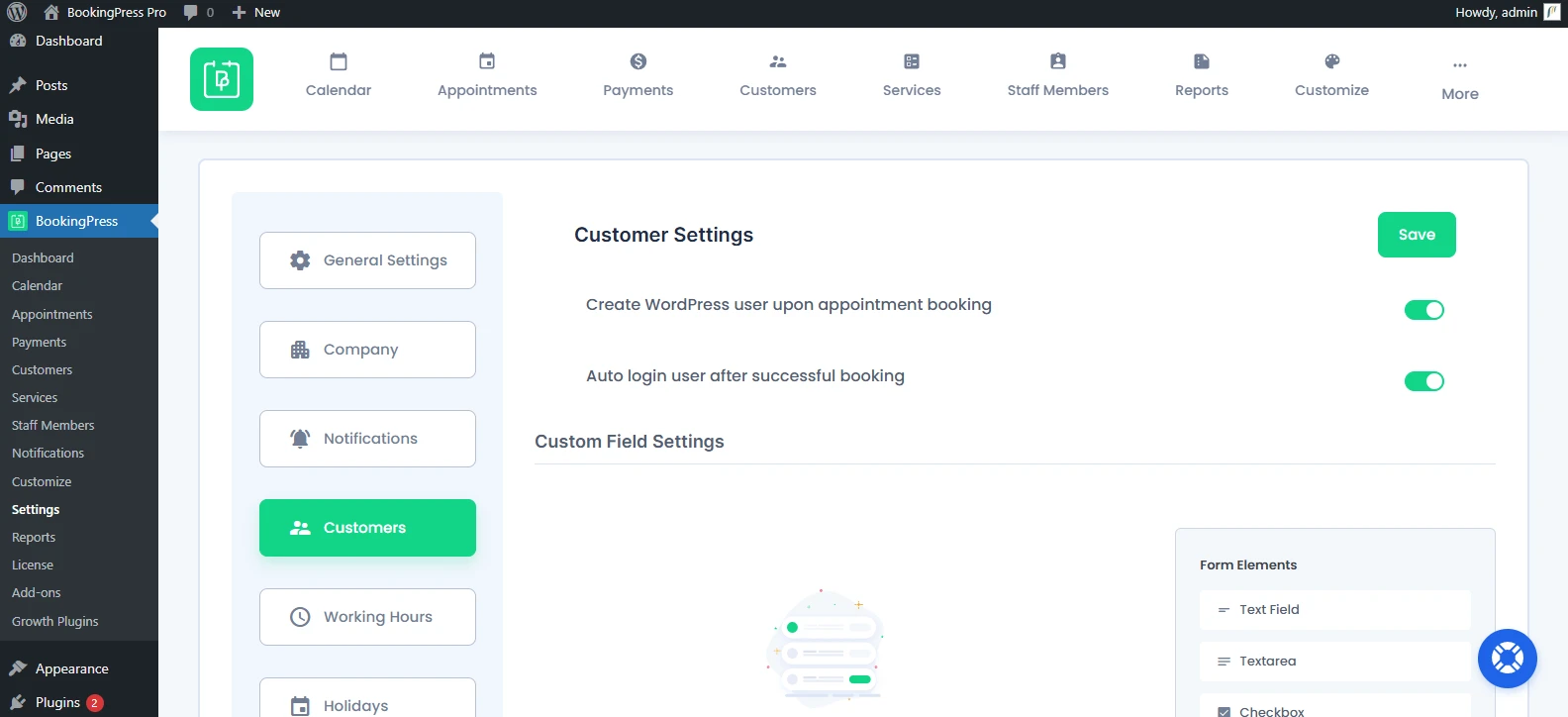Click the Payments dollar icon
Screen dimensions: 1568x717
638,61
